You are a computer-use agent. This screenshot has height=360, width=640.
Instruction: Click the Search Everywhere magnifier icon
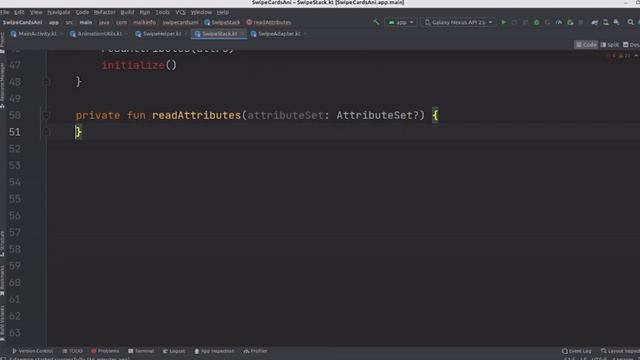[631, 22]
